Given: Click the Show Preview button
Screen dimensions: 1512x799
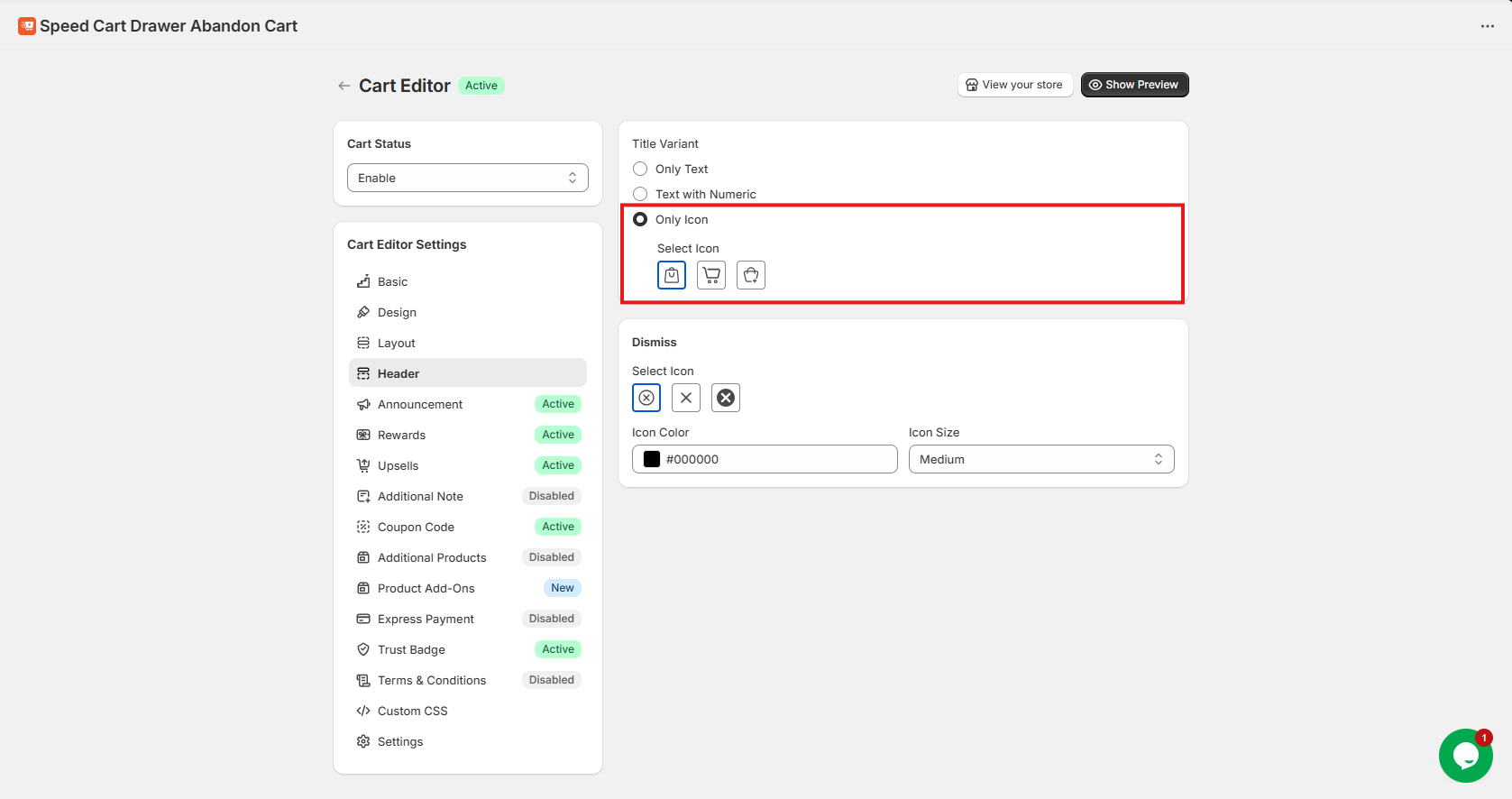Looking at the screenshot, I should 1134,85.
